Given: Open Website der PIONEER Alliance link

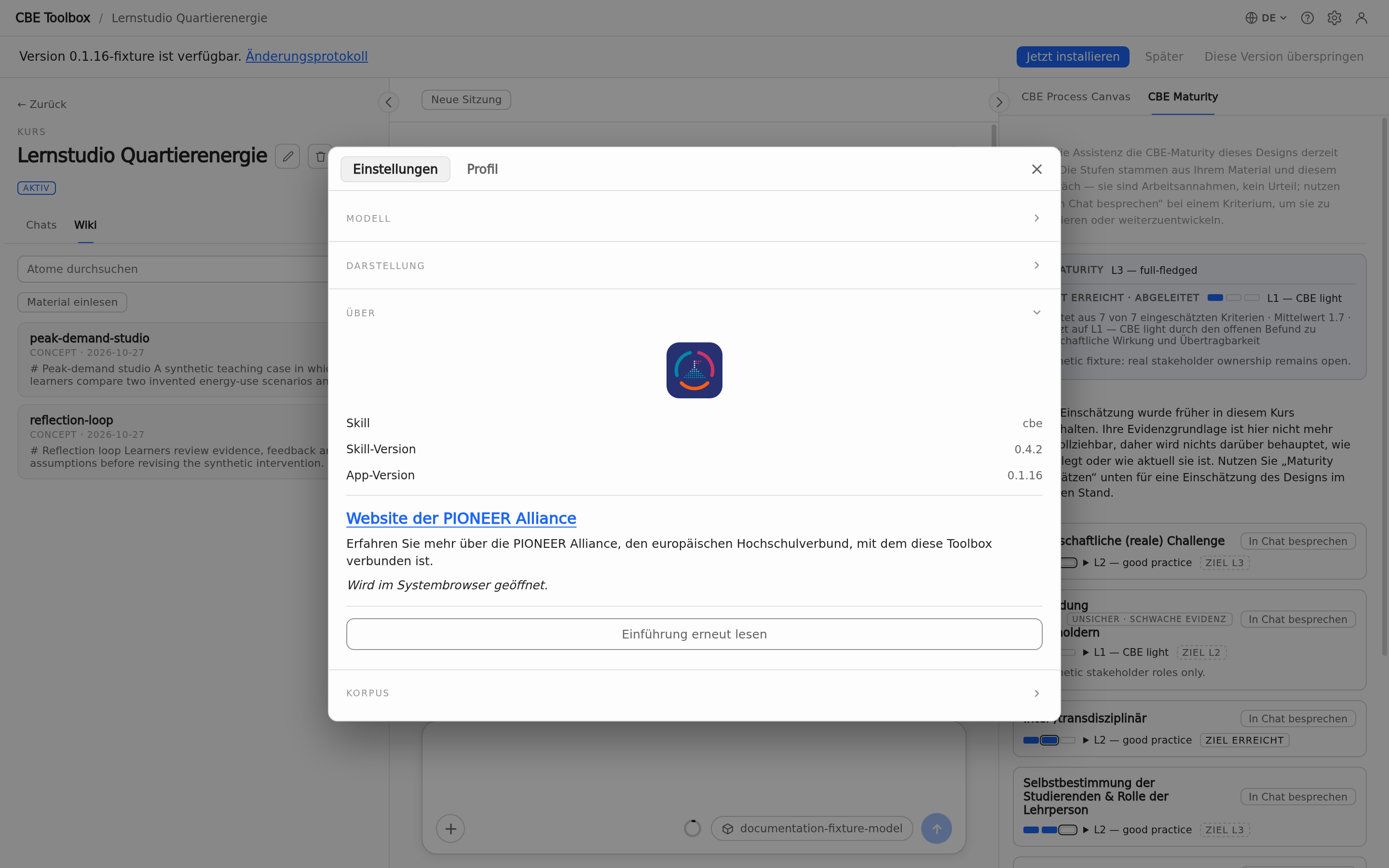Looking at the screenshot, I should click(461, 518).
